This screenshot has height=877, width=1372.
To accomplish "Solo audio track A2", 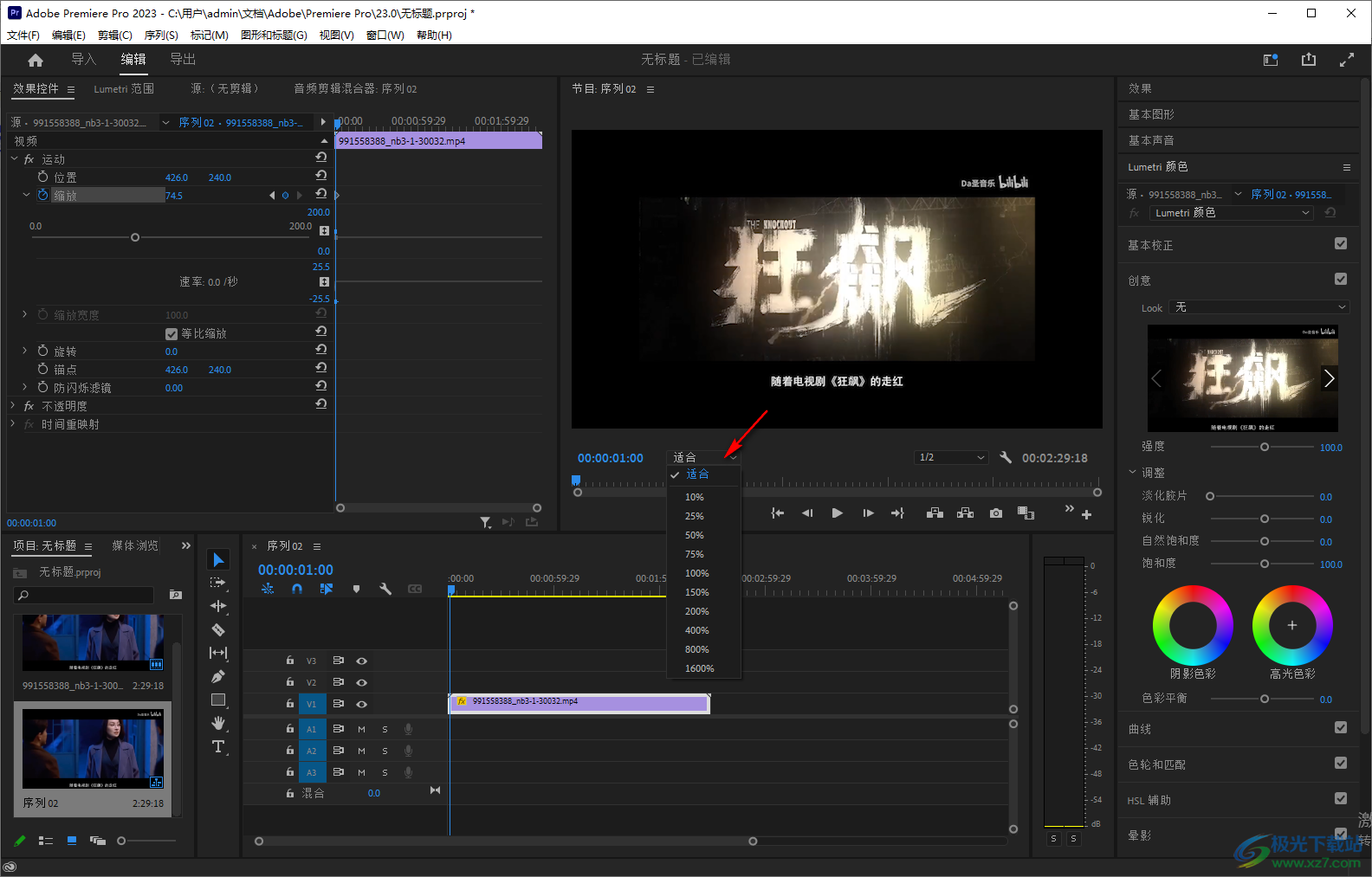I will pyautogui.click(x=385, y=751).
